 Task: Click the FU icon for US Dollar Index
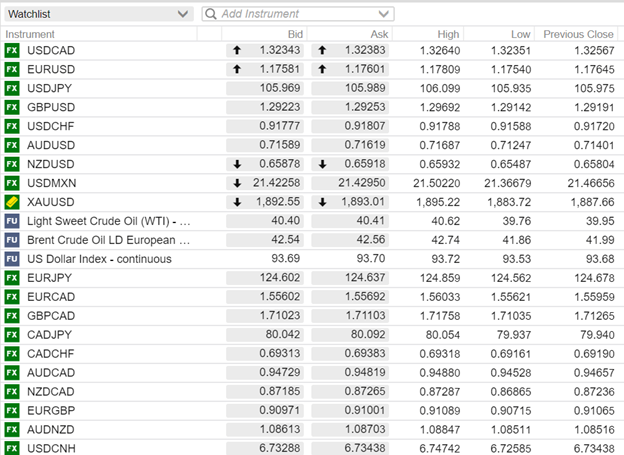click(x=12, y=258)
